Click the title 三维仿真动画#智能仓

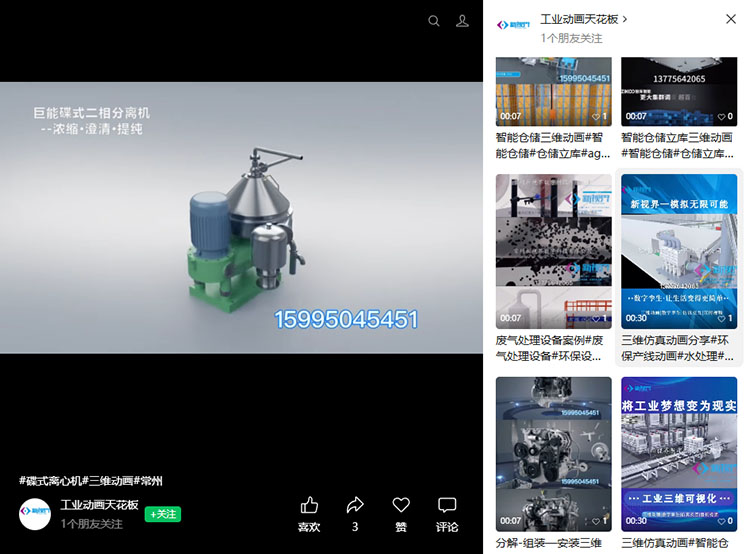click(x=675, y=543)
